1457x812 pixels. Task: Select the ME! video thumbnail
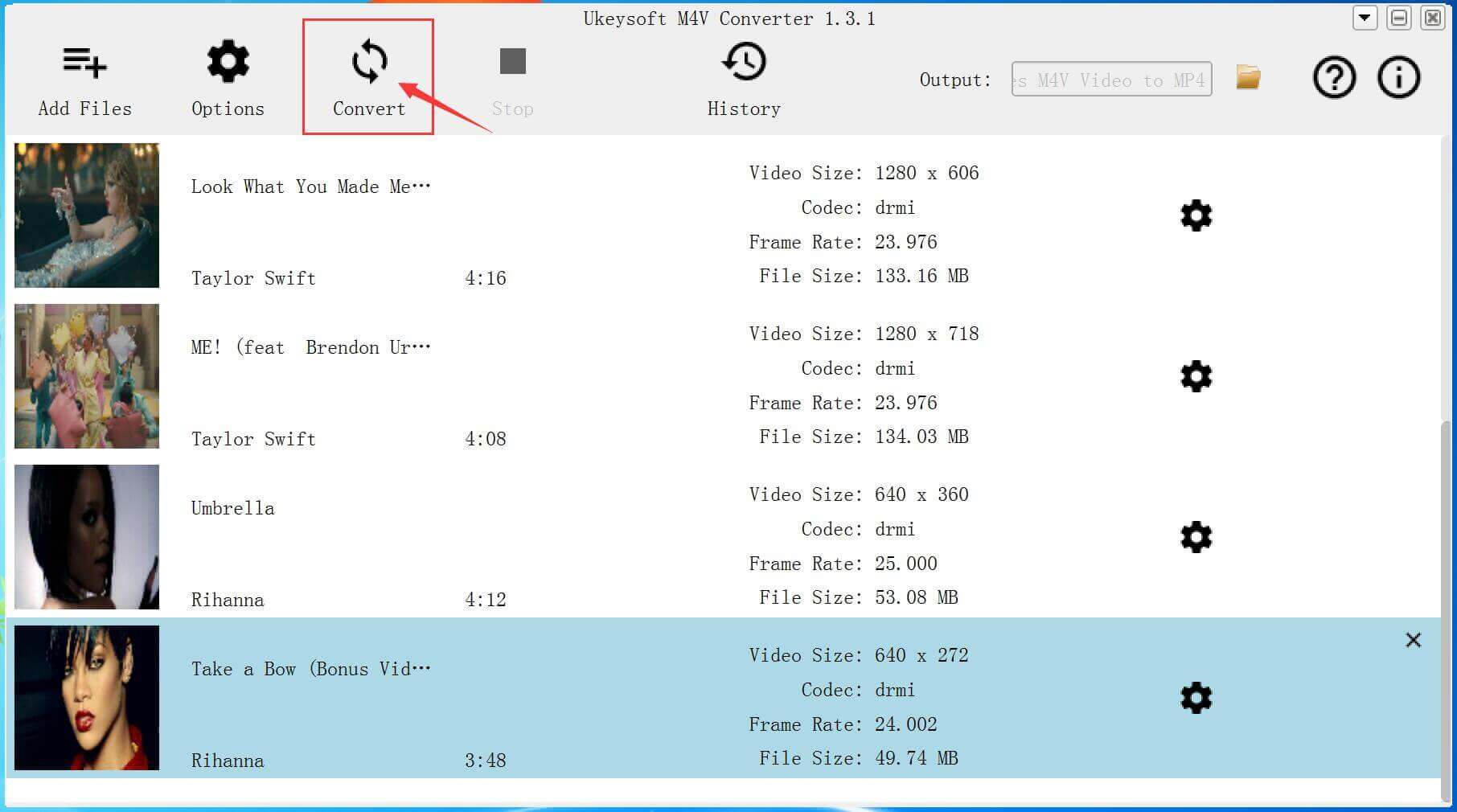[x=87, y=376]
